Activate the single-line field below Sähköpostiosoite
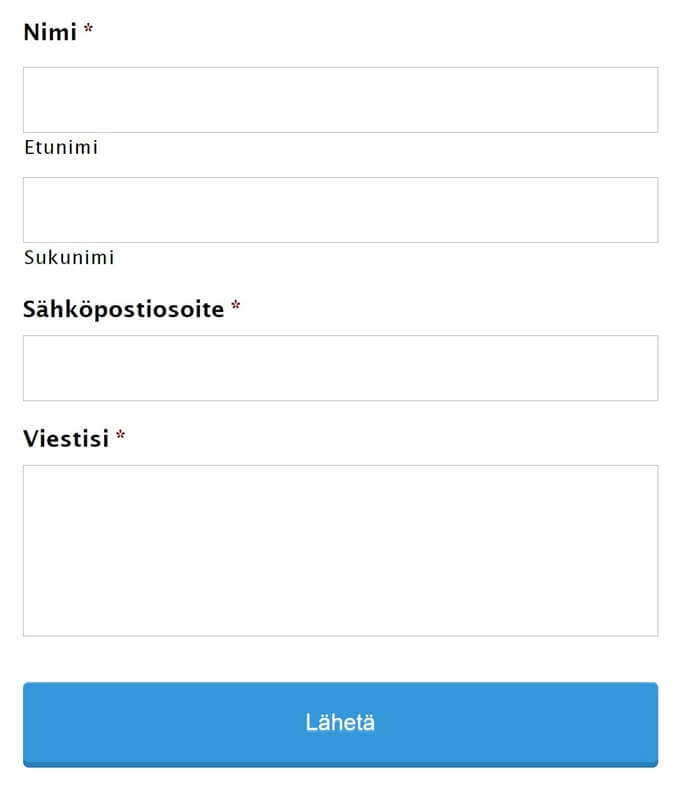The image size is (678, 800). (x=340, y=368)
